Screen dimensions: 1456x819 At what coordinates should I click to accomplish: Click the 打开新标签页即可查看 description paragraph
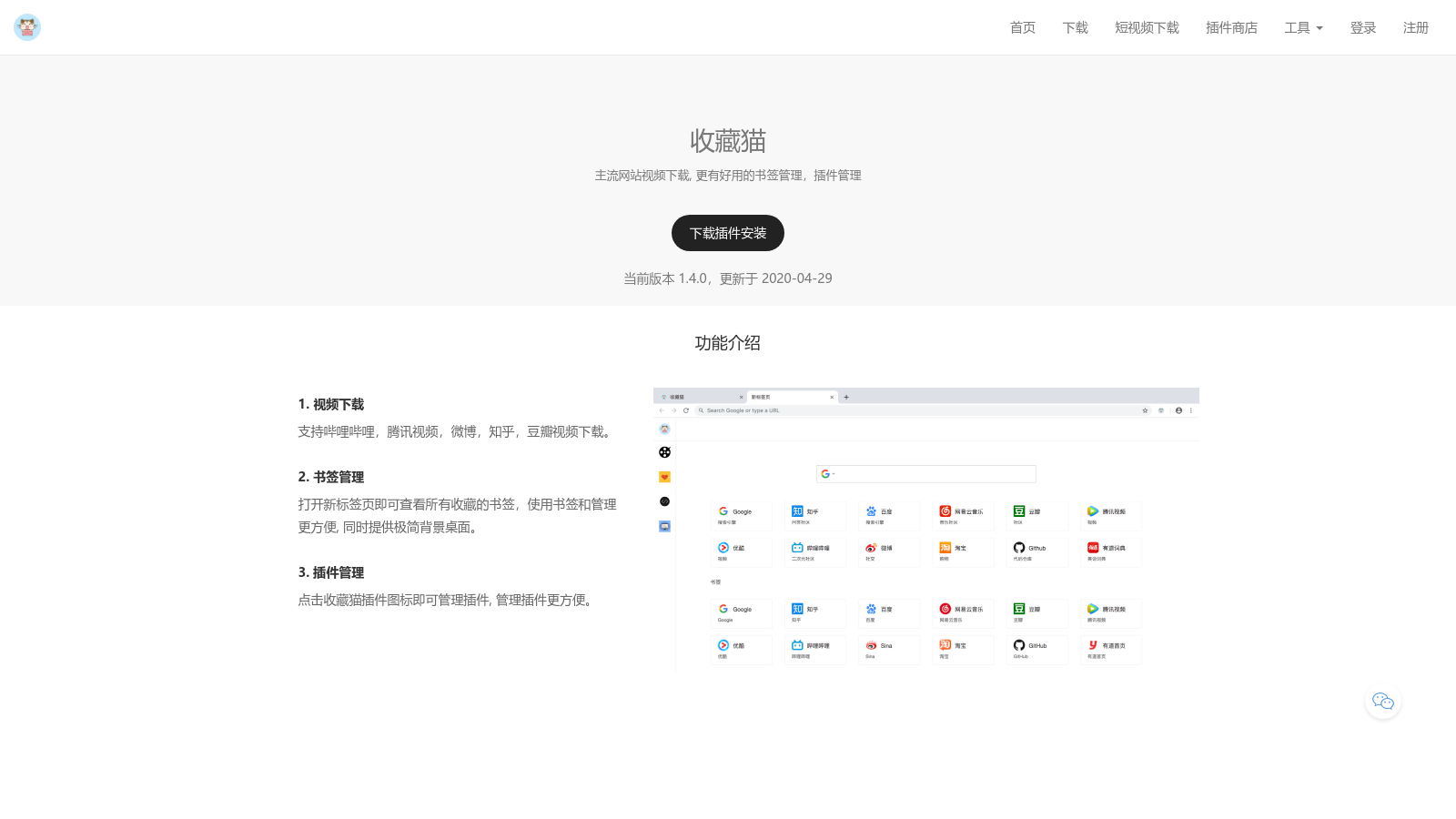click(458, 515)
